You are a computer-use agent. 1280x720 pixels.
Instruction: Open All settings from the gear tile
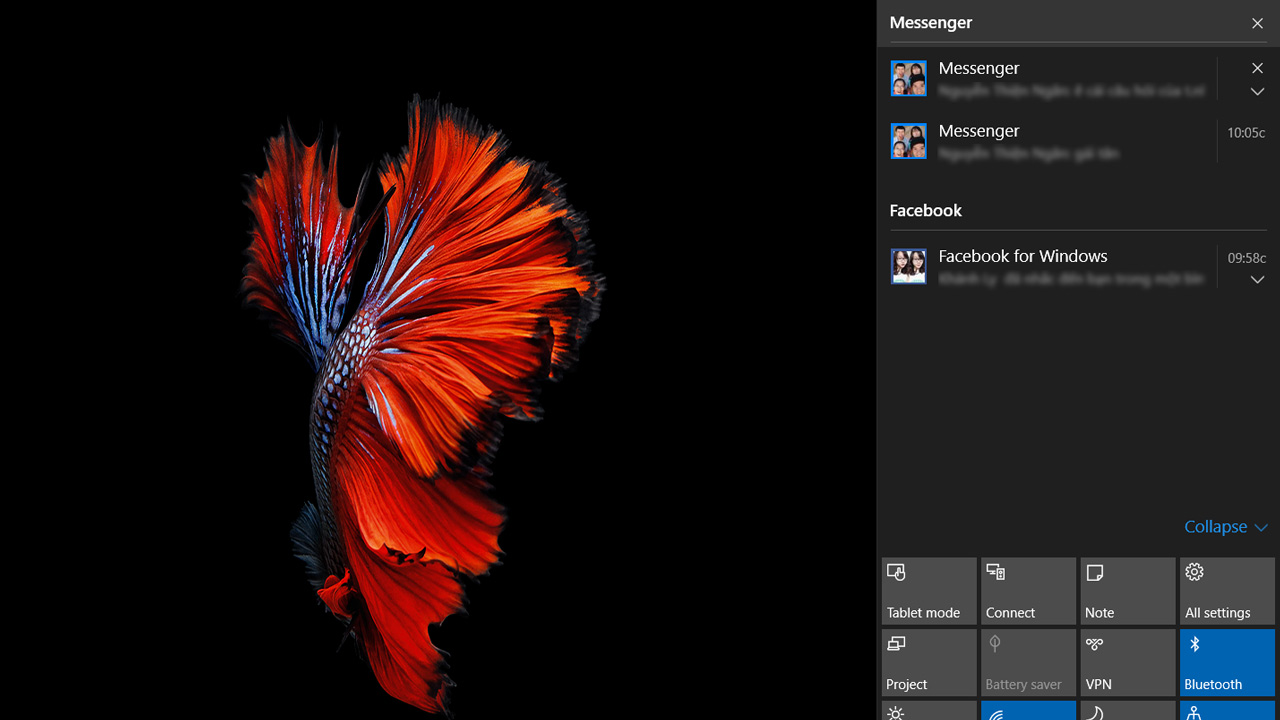point(1227,591)
